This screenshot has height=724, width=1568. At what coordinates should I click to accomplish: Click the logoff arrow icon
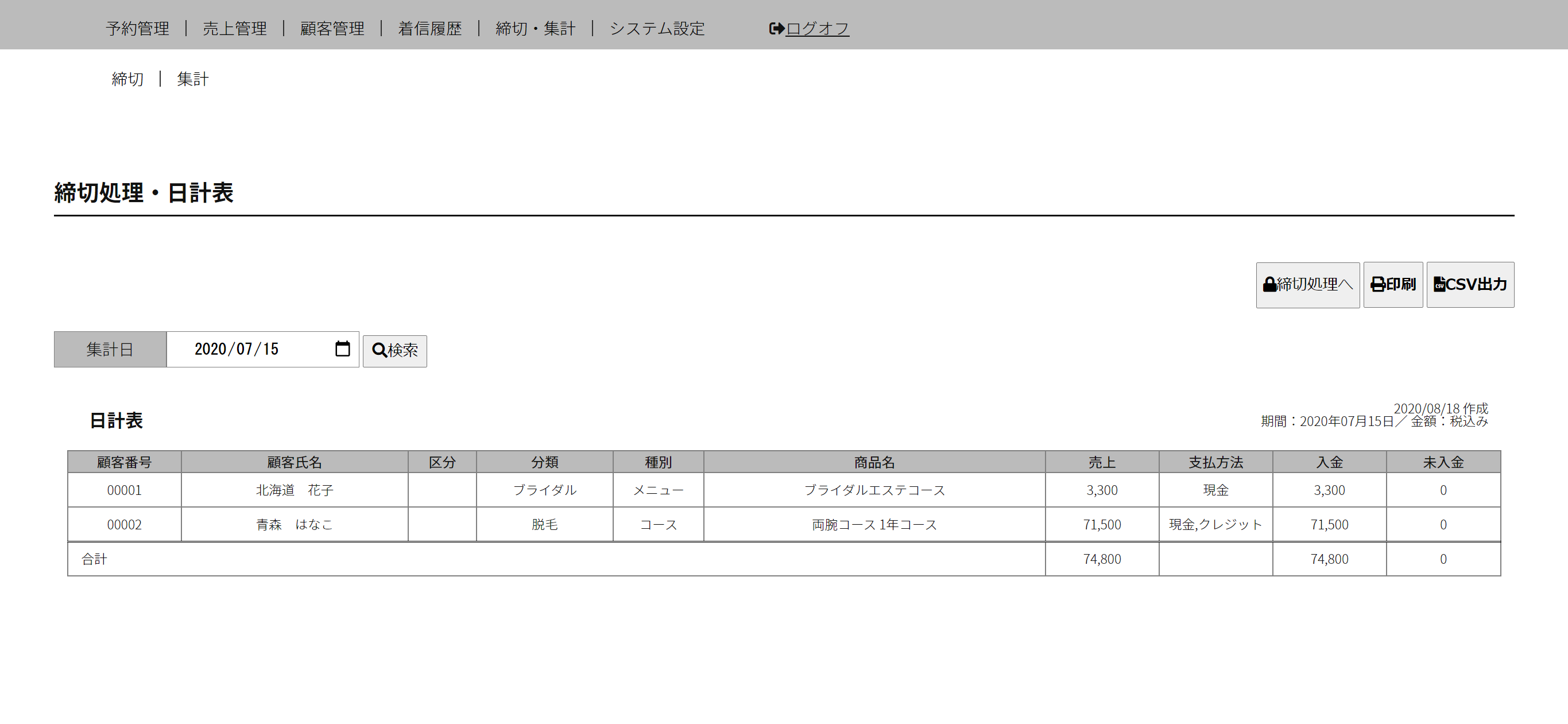point(776,29)
